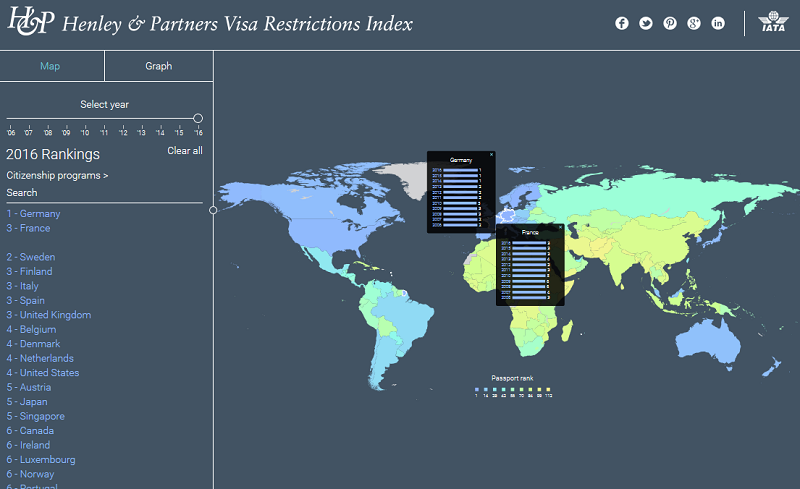Share via the Twitter icon
The height and width of the screenshot is (489, 800).
(x=646, y=23)
